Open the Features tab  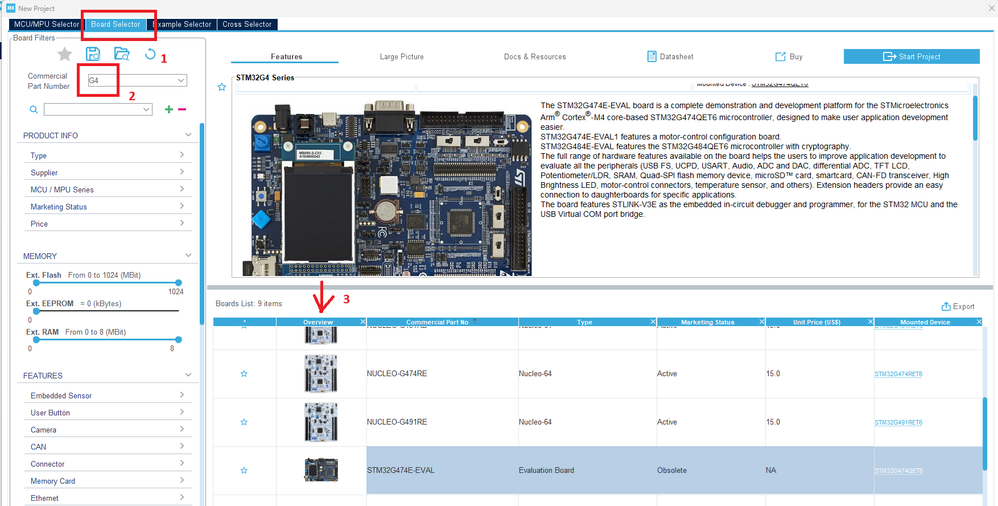[286, 57]
